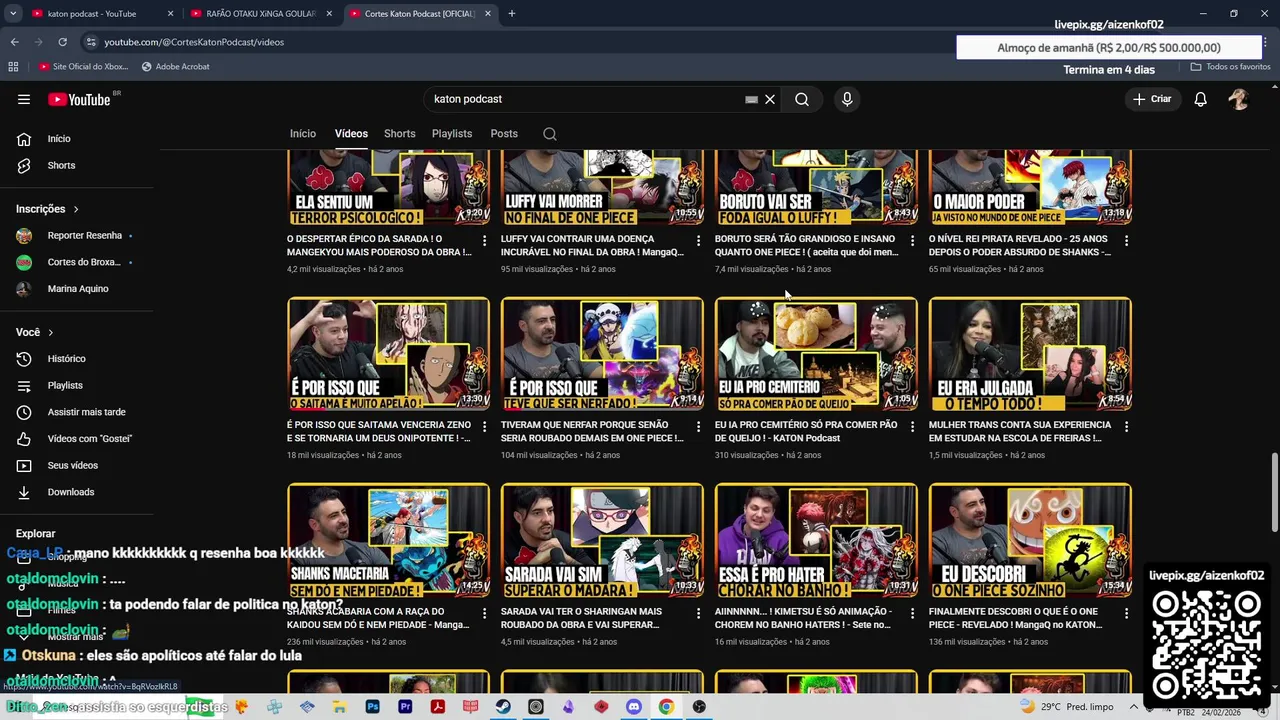
Task: Click the page vertical scrollbar thumb
Action: point(1274,490)
